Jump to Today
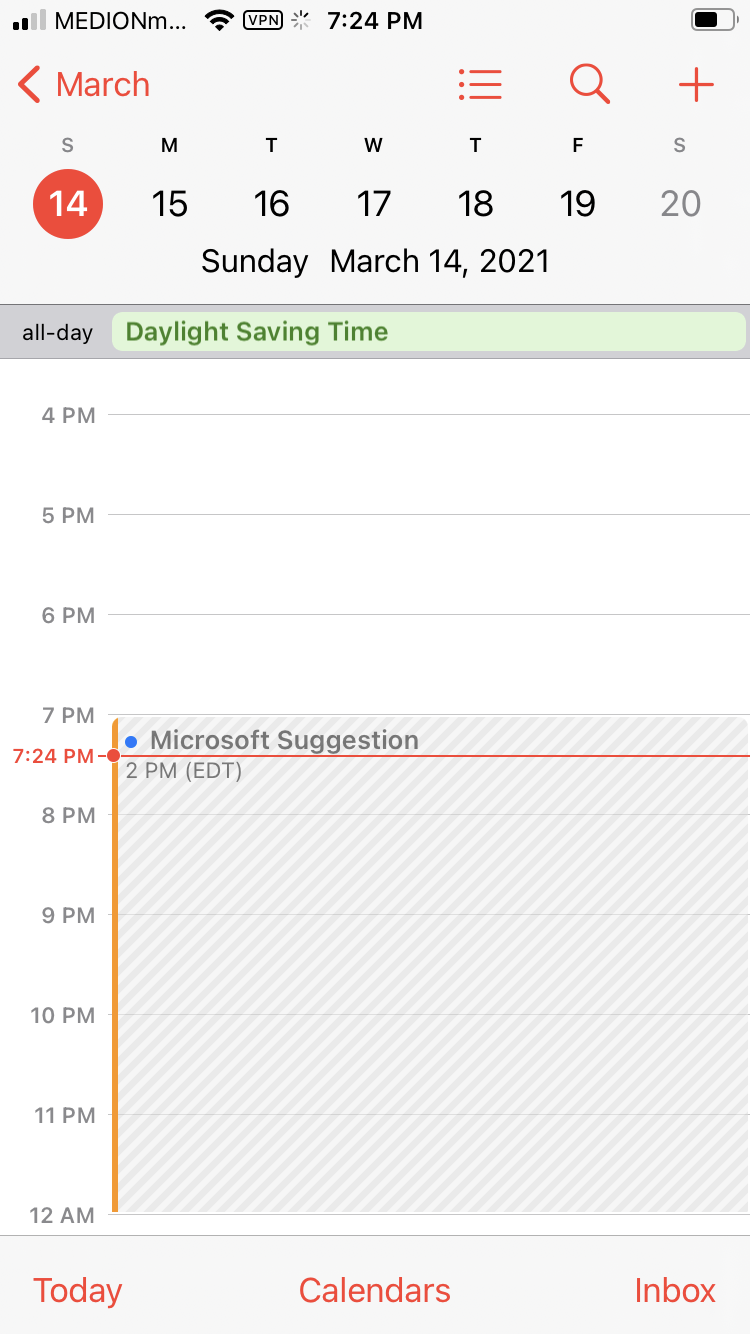Viewport: 750px width, 1334px height. (x=77, y=1290)
